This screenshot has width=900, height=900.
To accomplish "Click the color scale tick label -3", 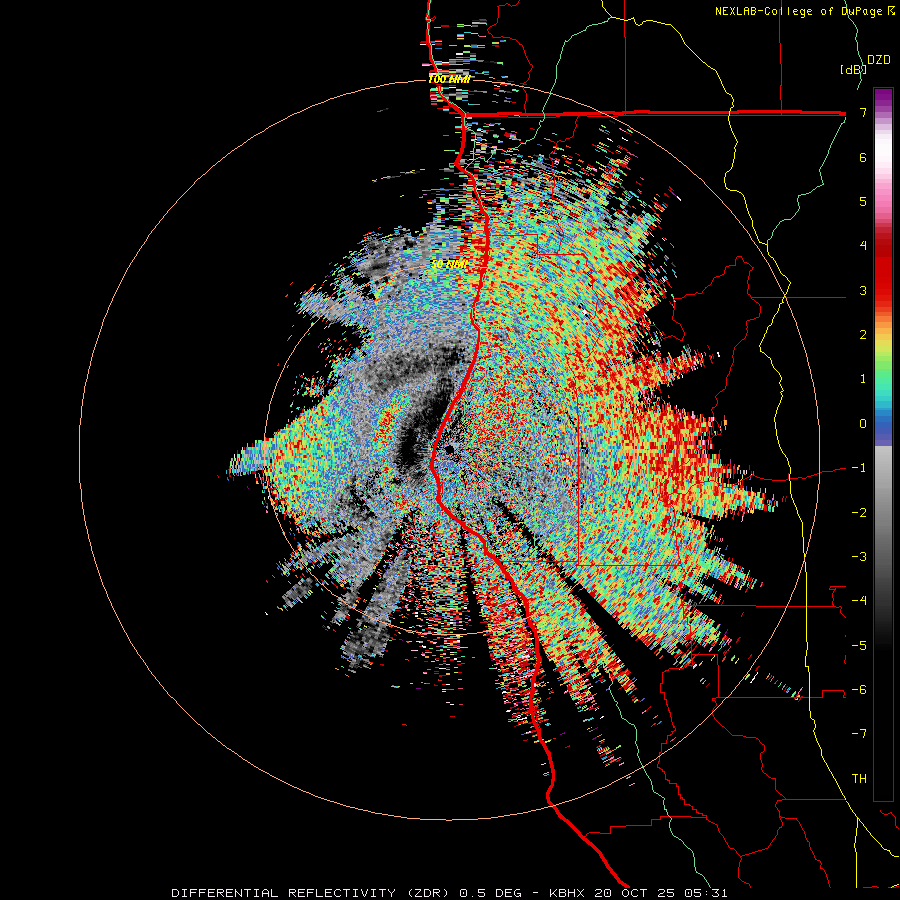I will tap(859, 557).
